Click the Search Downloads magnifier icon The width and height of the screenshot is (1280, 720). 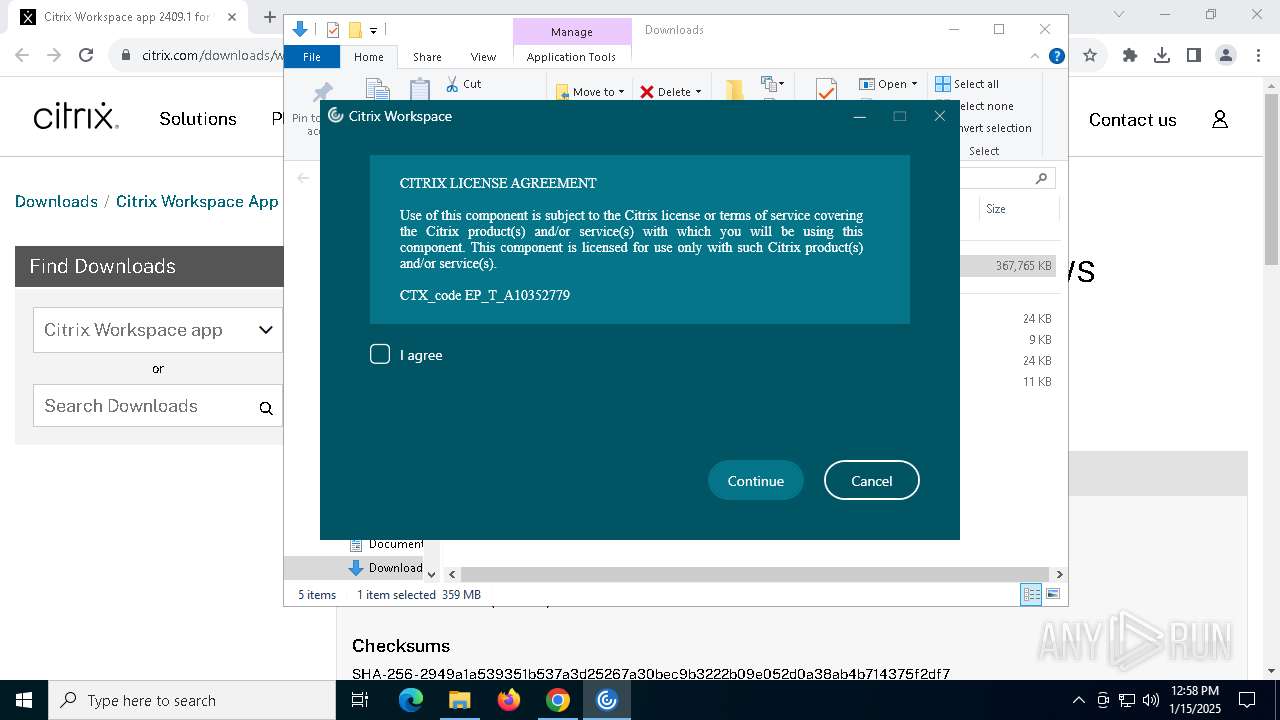266,407
